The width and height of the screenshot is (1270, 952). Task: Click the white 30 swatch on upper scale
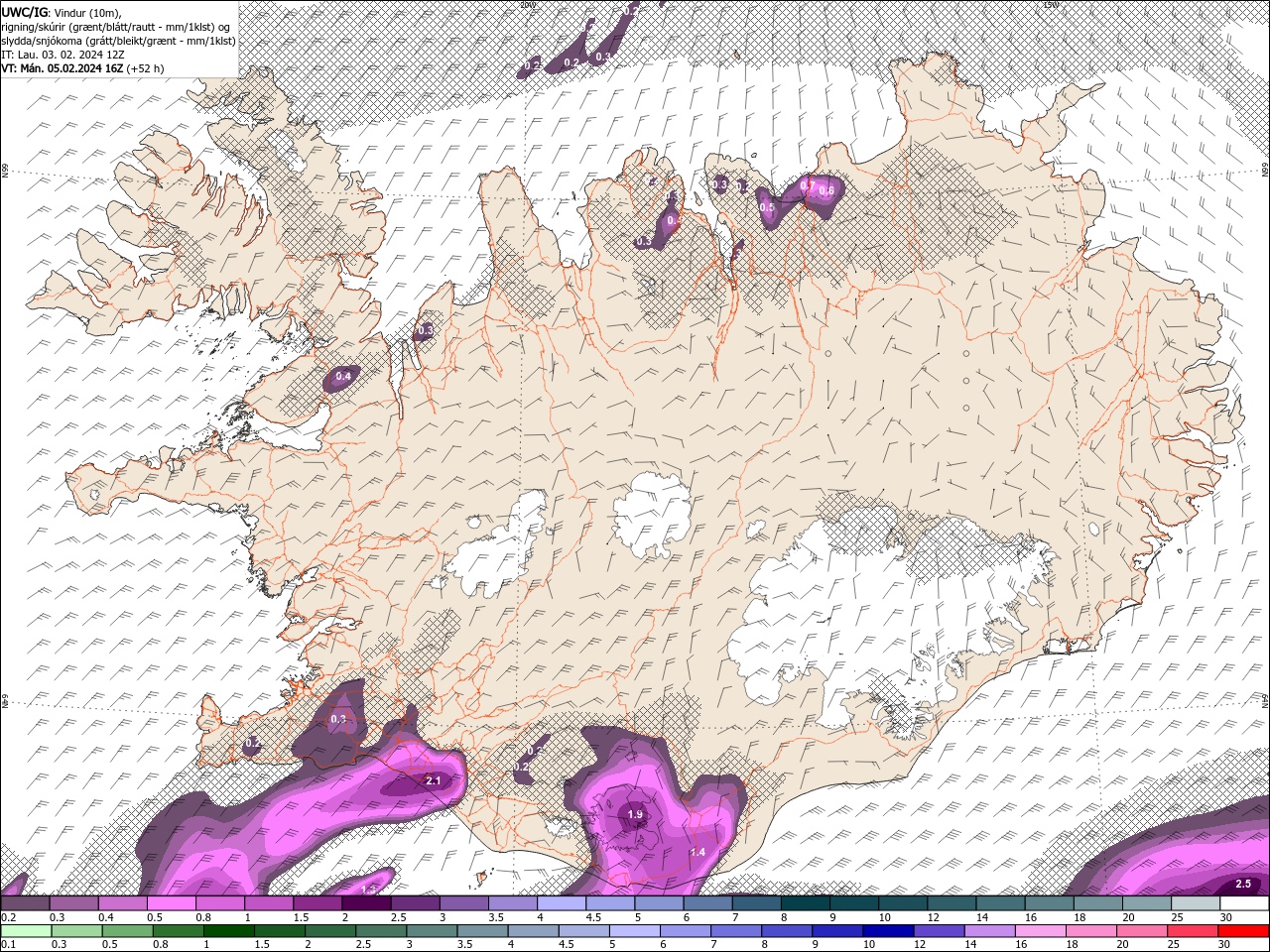point(1244,903)
